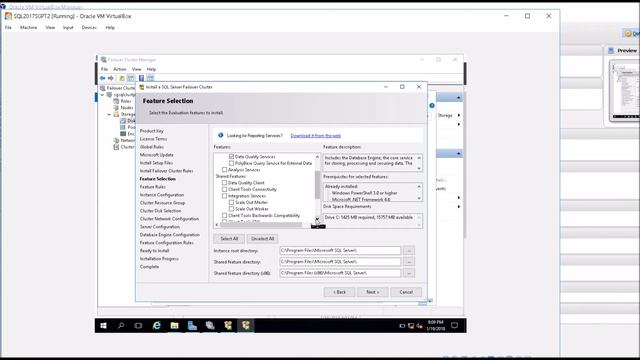Cancel the SQL Server setup

point(406,292)
